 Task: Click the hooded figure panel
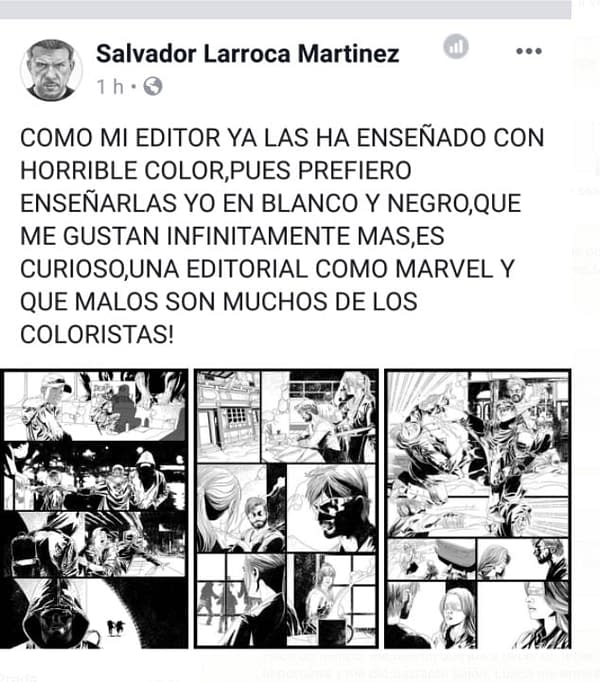point(94,613)
